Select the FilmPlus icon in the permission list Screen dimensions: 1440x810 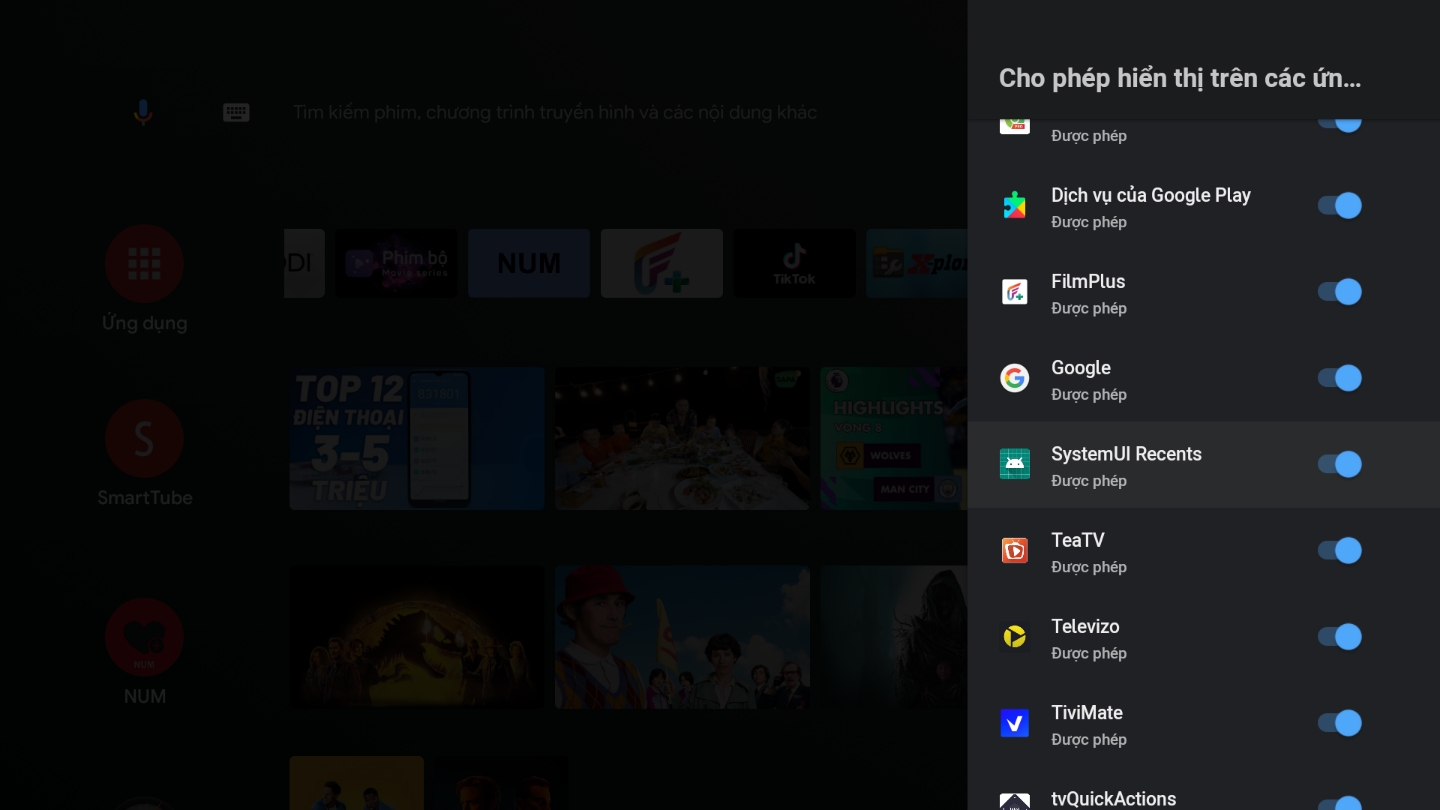(x=1015, y=292)
